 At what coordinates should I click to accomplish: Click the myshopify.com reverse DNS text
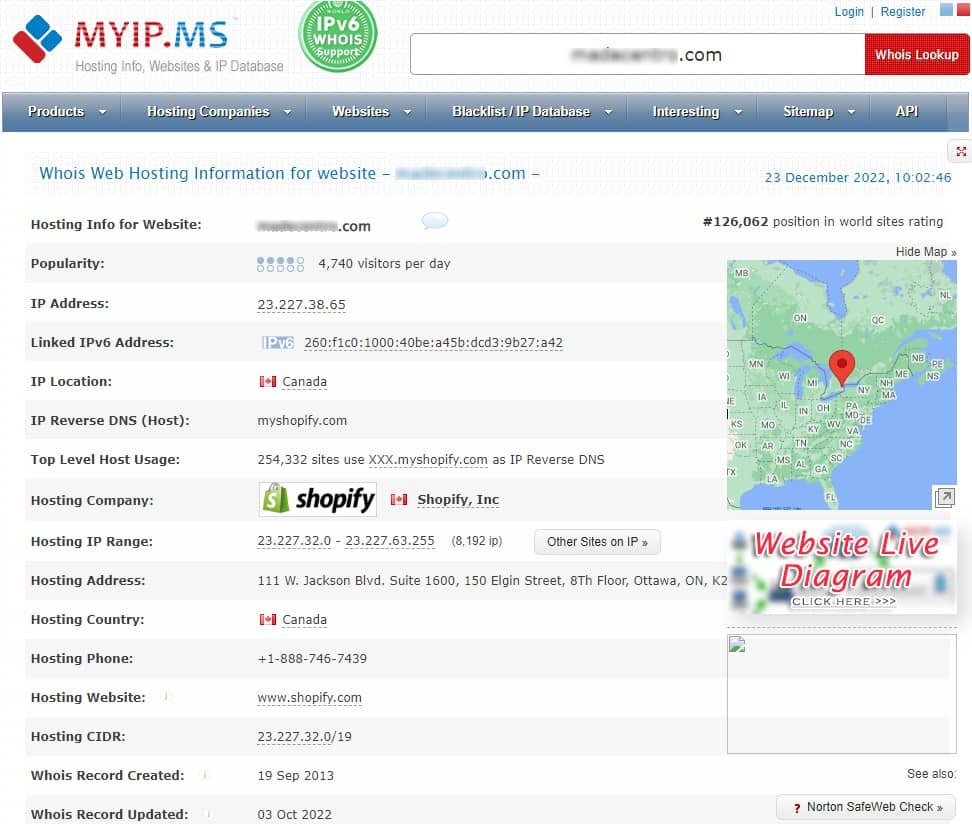click(x=302, y=420)
